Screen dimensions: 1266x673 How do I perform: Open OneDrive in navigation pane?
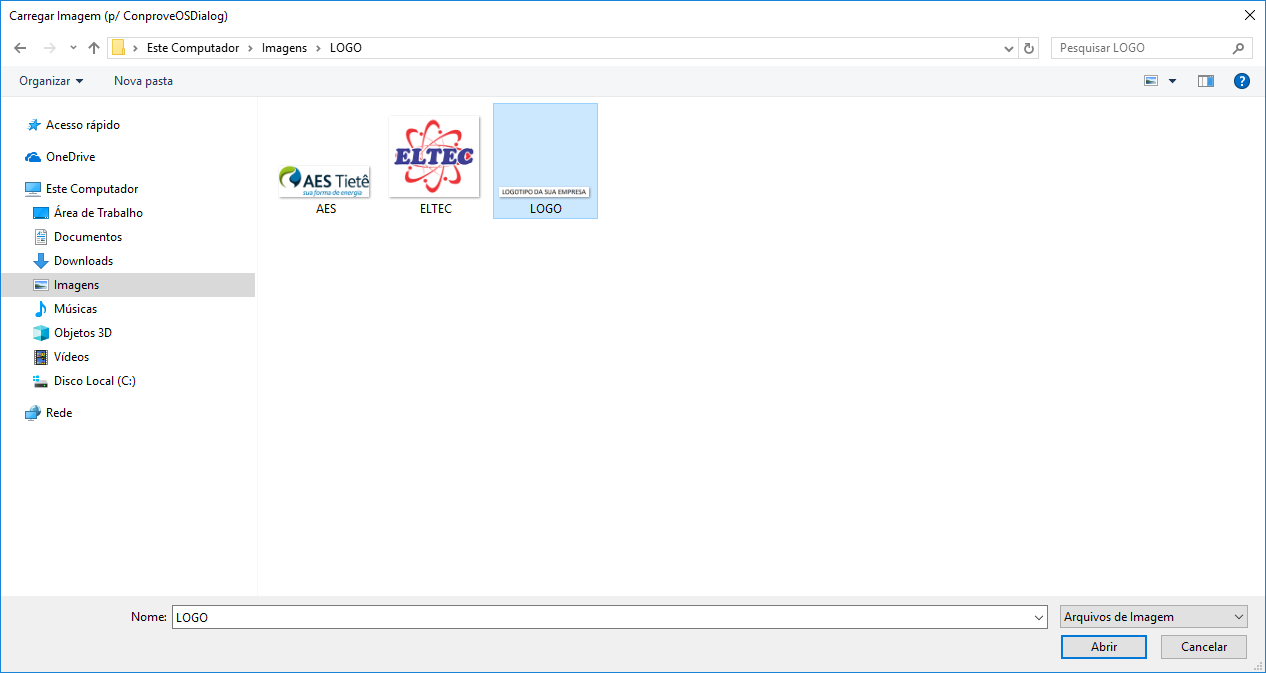click(70, 157)
